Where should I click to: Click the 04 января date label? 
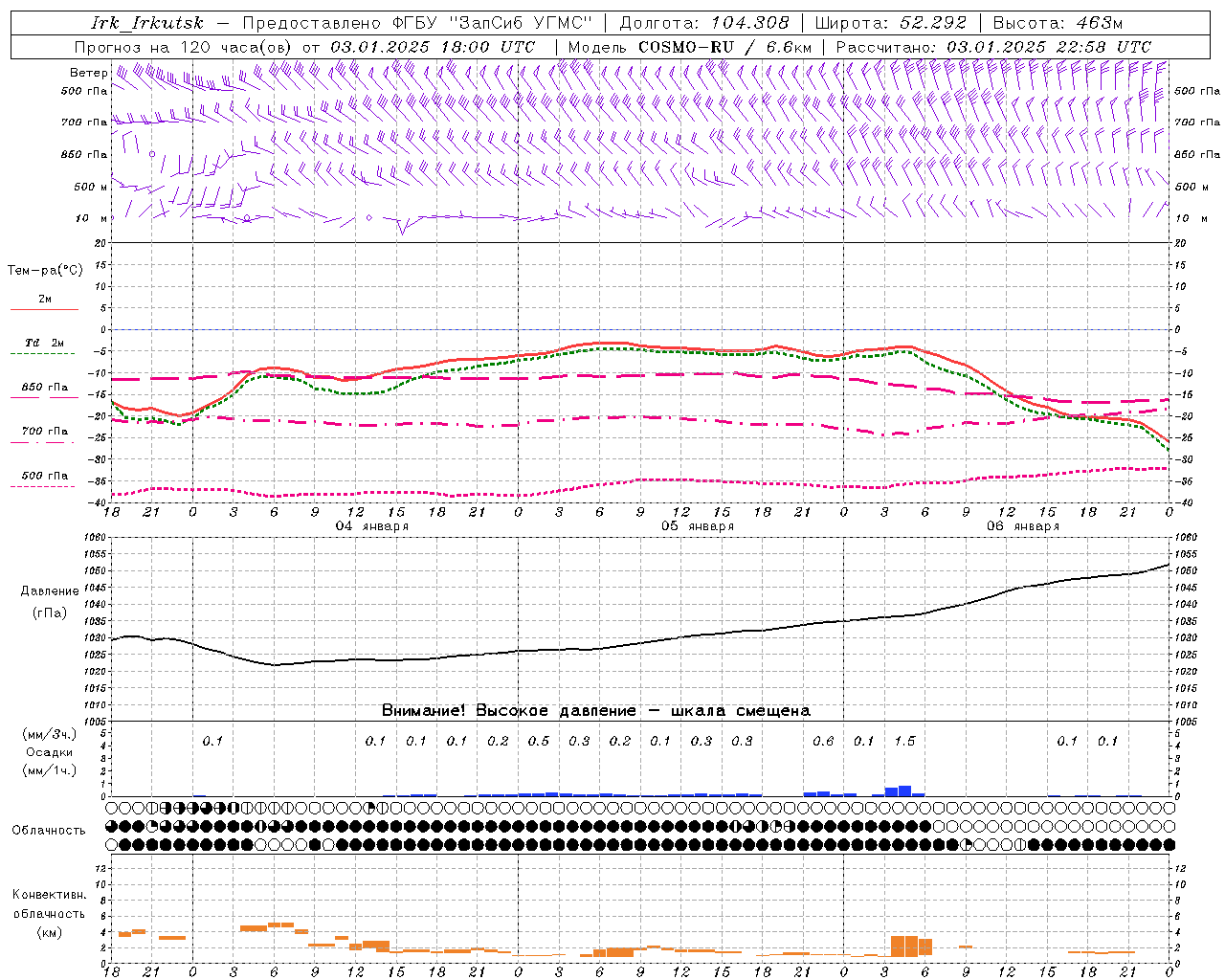(x=371, y=526)
